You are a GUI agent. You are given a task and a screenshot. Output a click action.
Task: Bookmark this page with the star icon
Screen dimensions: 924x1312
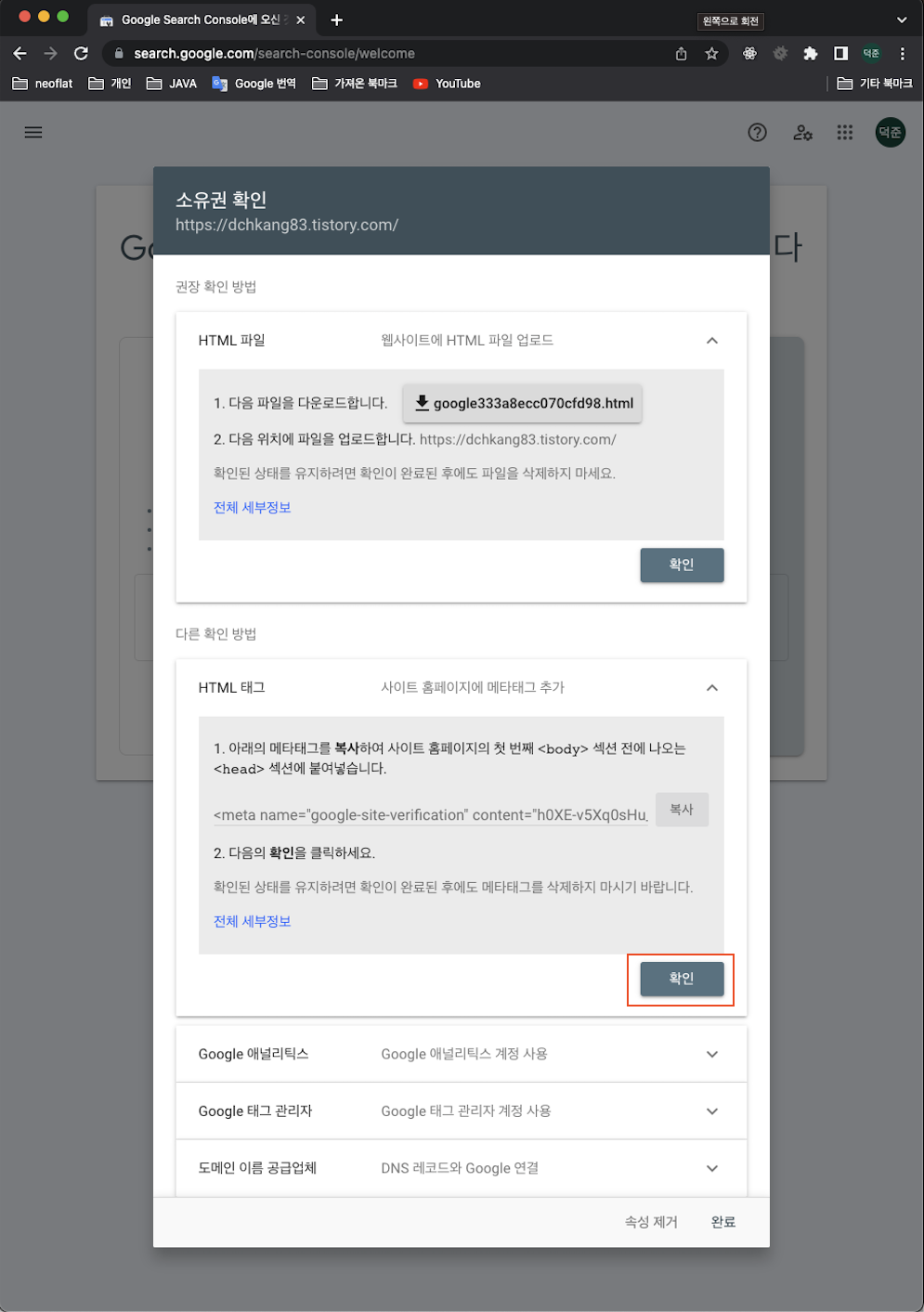711,54
